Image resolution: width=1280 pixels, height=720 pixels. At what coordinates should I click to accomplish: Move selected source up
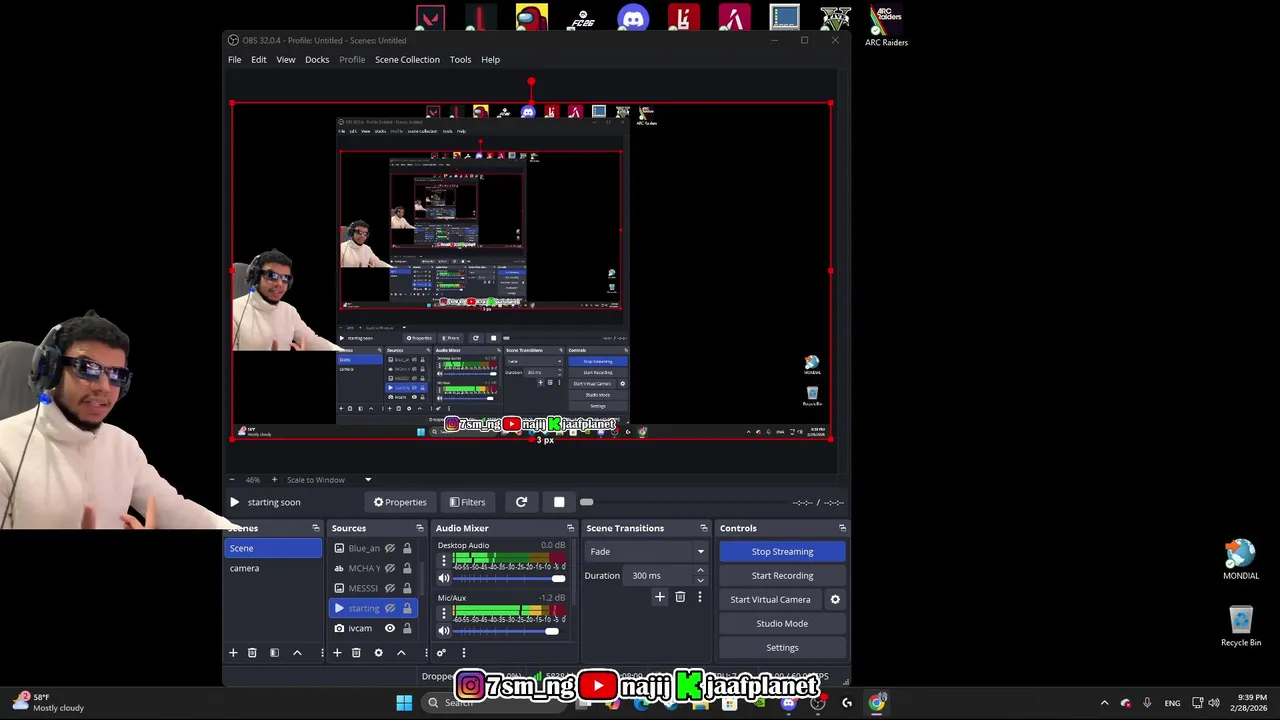(401, 653)
